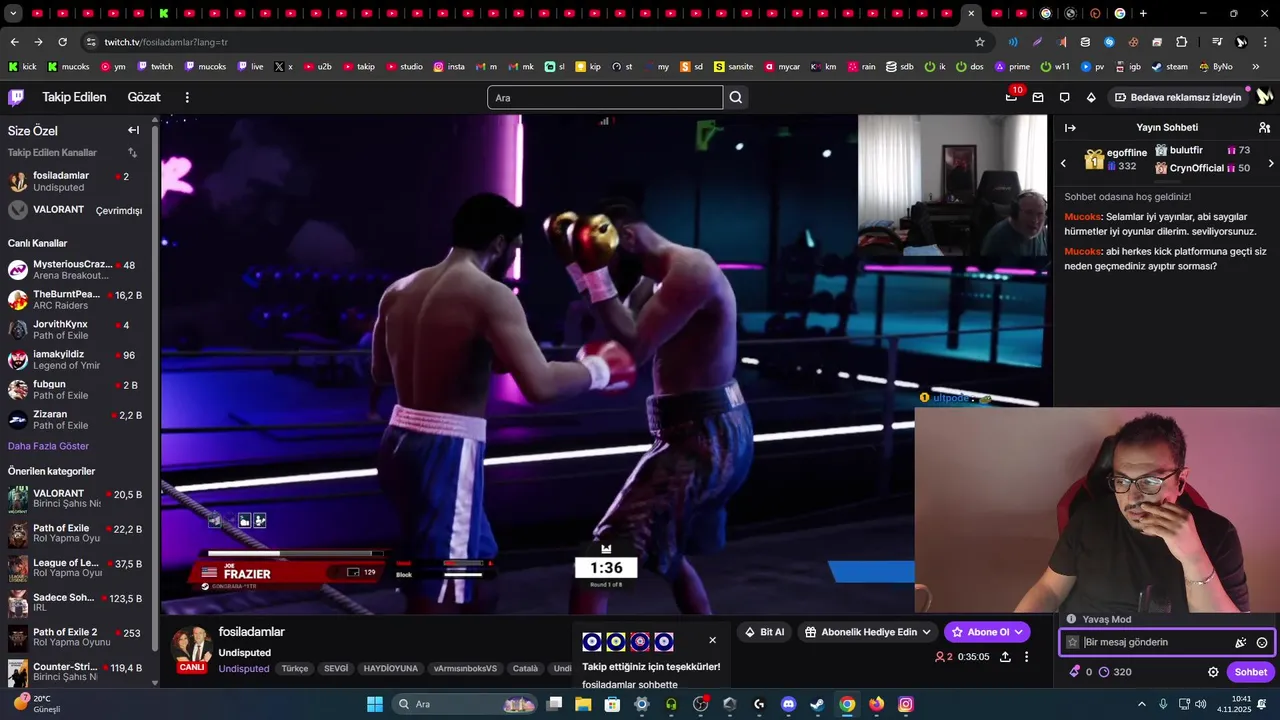Click the Bit Al button
Screen dimensions: 1280x720
765,632
